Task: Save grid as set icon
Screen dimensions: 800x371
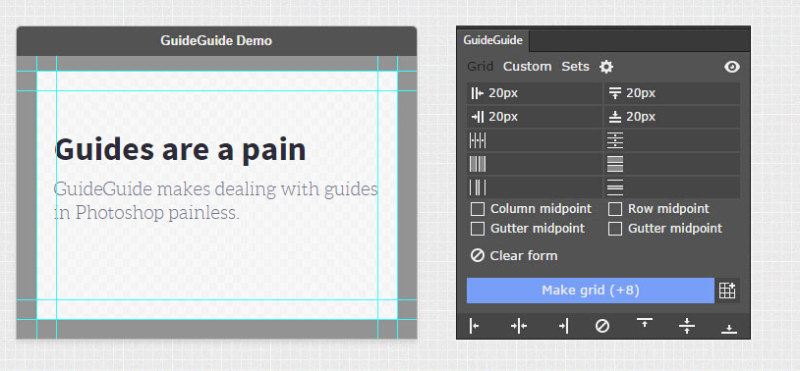Action: 727,290
